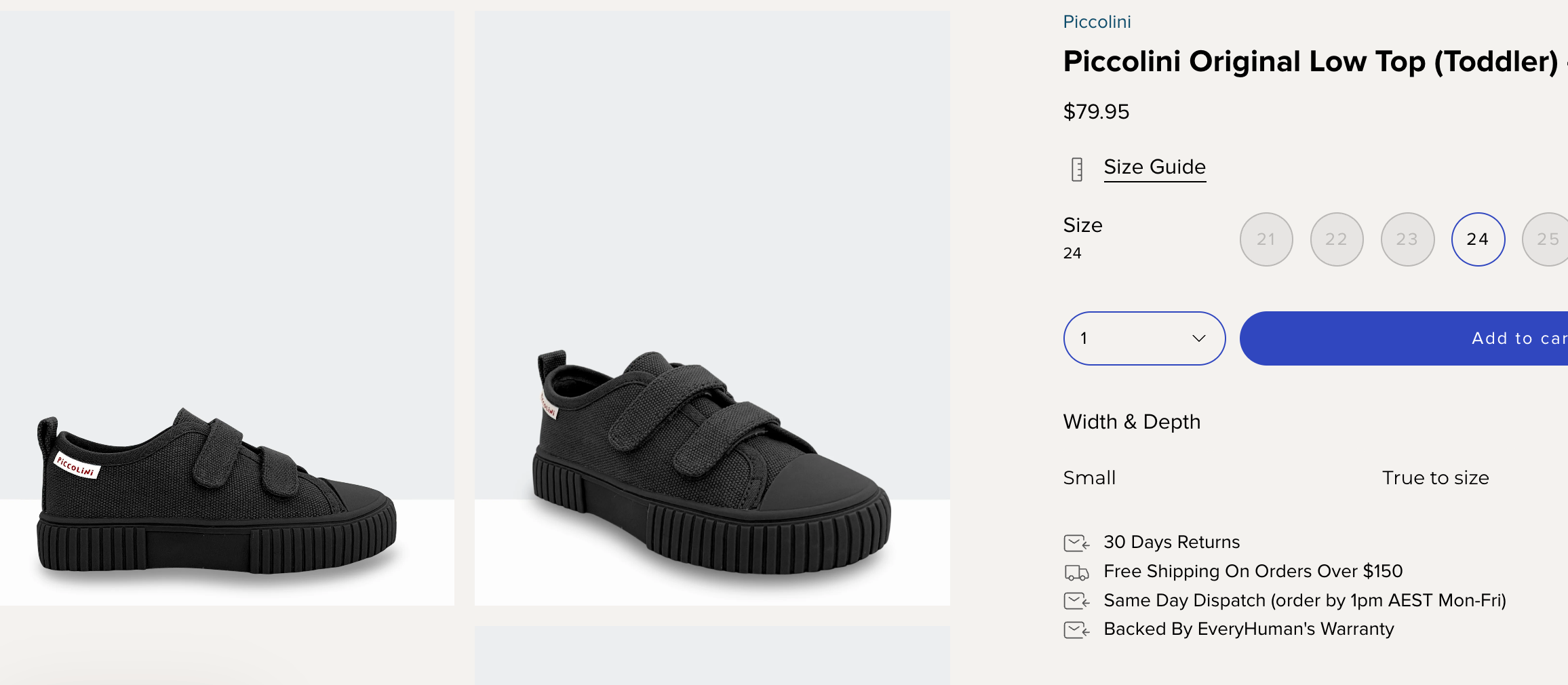The width and height of the screenshot is (1568, 685).
Task: Click the ruler icon beside Size Guide
Action: (x=1076, y=169)
